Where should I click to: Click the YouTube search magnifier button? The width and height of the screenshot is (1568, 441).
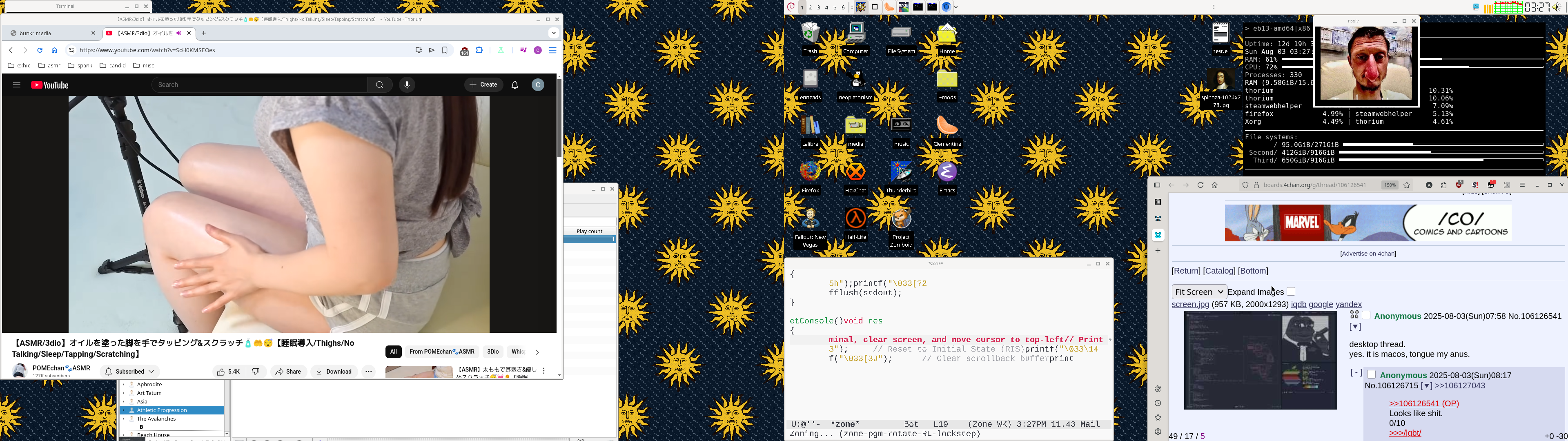coord(380,85)
